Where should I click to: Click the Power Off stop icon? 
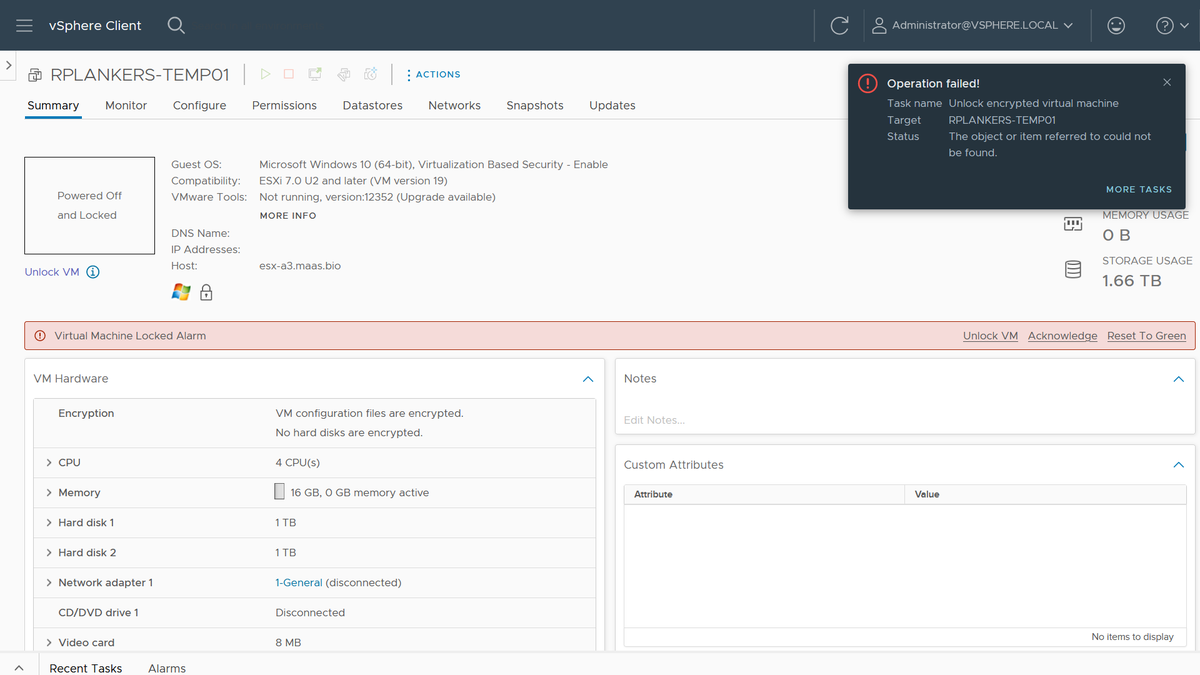click(289, 74)
